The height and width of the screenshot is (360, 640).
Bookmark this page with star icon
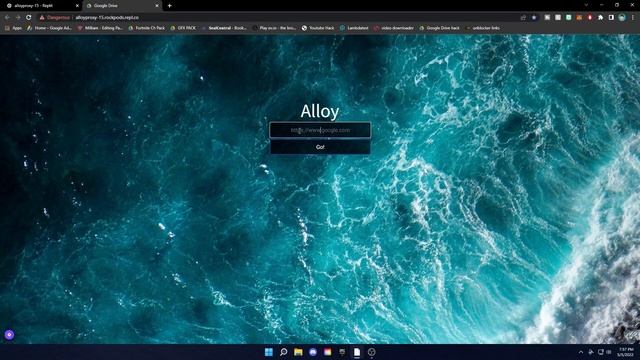click(x=534, y=18)
